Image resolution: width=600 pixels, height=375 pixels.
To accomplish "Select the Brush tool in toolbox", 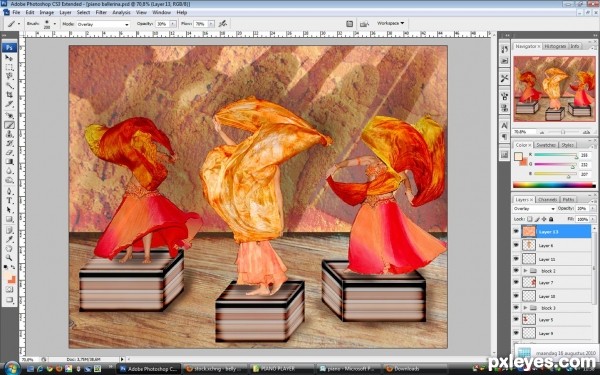I will tap(9, 125).
